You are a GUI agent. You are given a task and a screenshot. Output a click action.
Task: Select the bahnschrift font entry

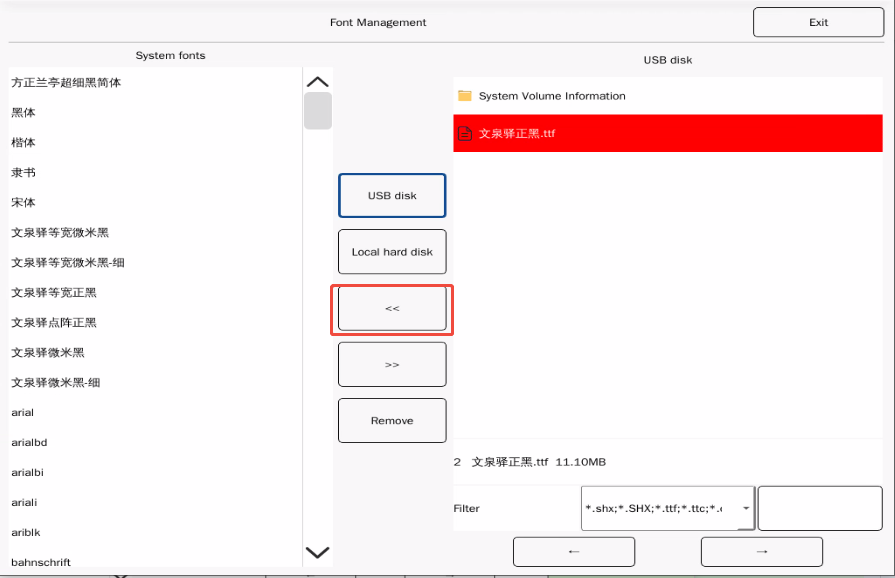[41, 562]
